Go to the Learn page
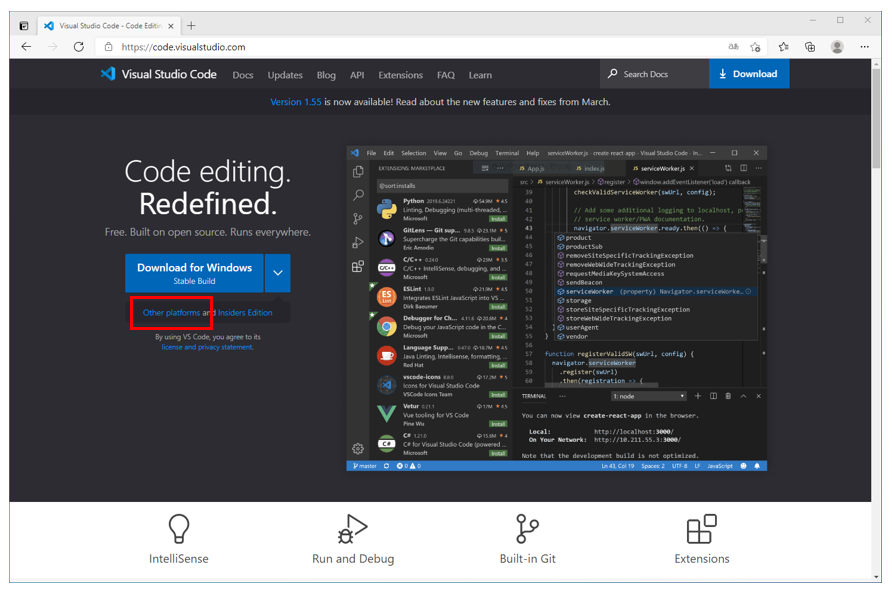 (x=480, y=75)
